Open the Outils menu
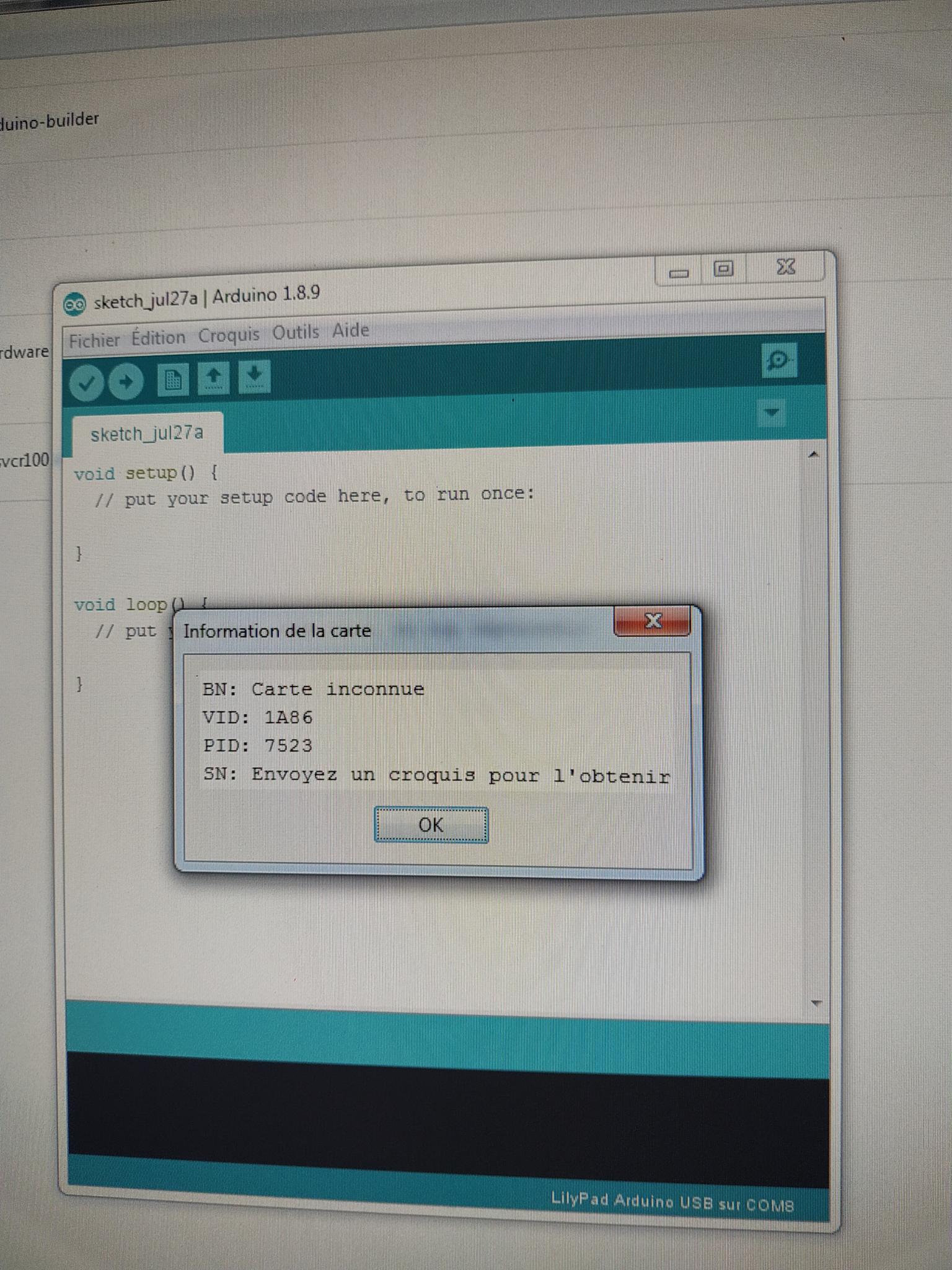Image resolution: width=952 pixels, height=1270 pixels. [x=296, y=332]
